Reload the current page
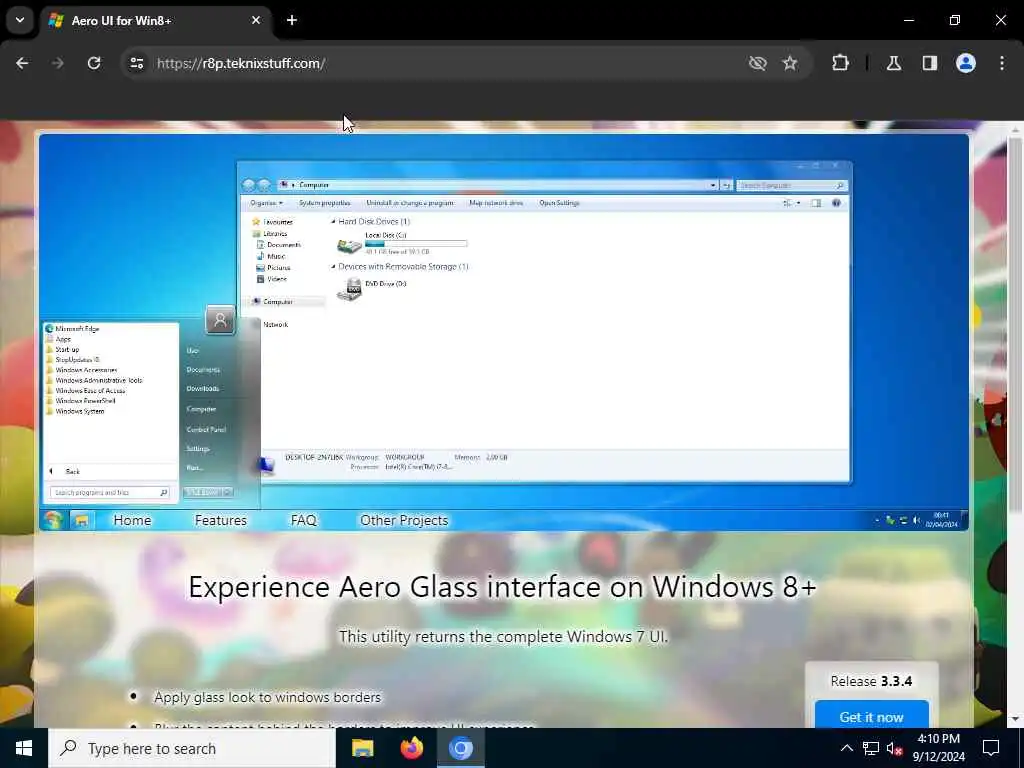Image resolution: width=1024 pixels, height=768 pixels. click(94, 63)
